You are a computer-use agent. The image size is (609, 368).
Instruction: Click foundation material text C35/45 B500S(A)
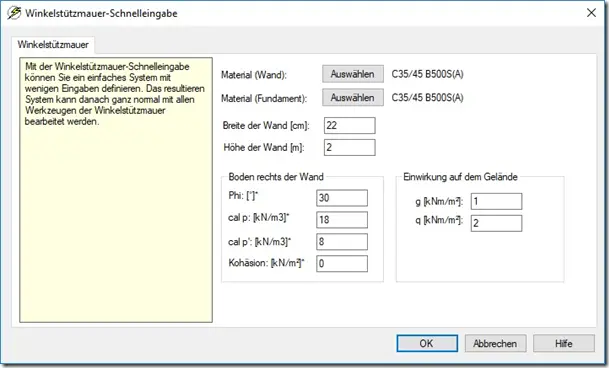click(427, 98)
